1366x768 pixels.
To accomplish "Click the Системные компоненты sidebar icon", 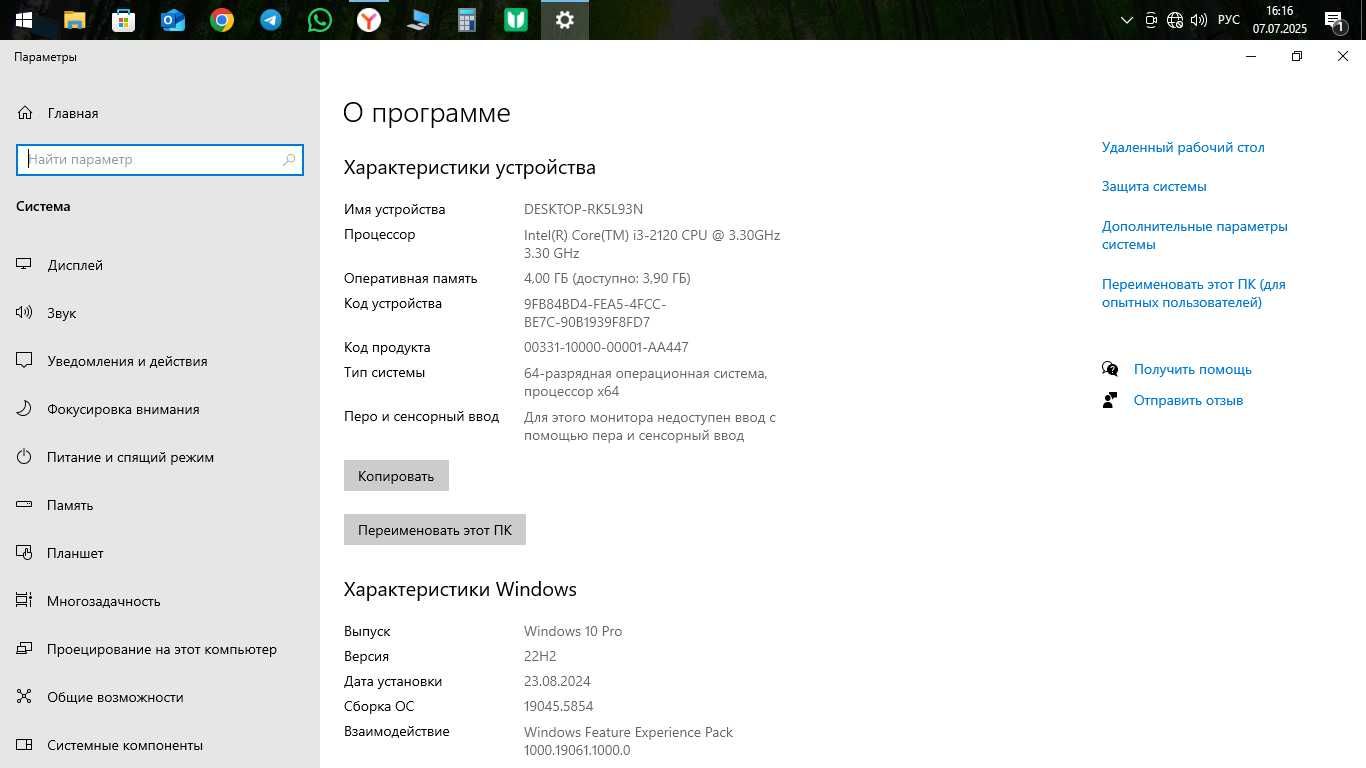I will (25, 745).
